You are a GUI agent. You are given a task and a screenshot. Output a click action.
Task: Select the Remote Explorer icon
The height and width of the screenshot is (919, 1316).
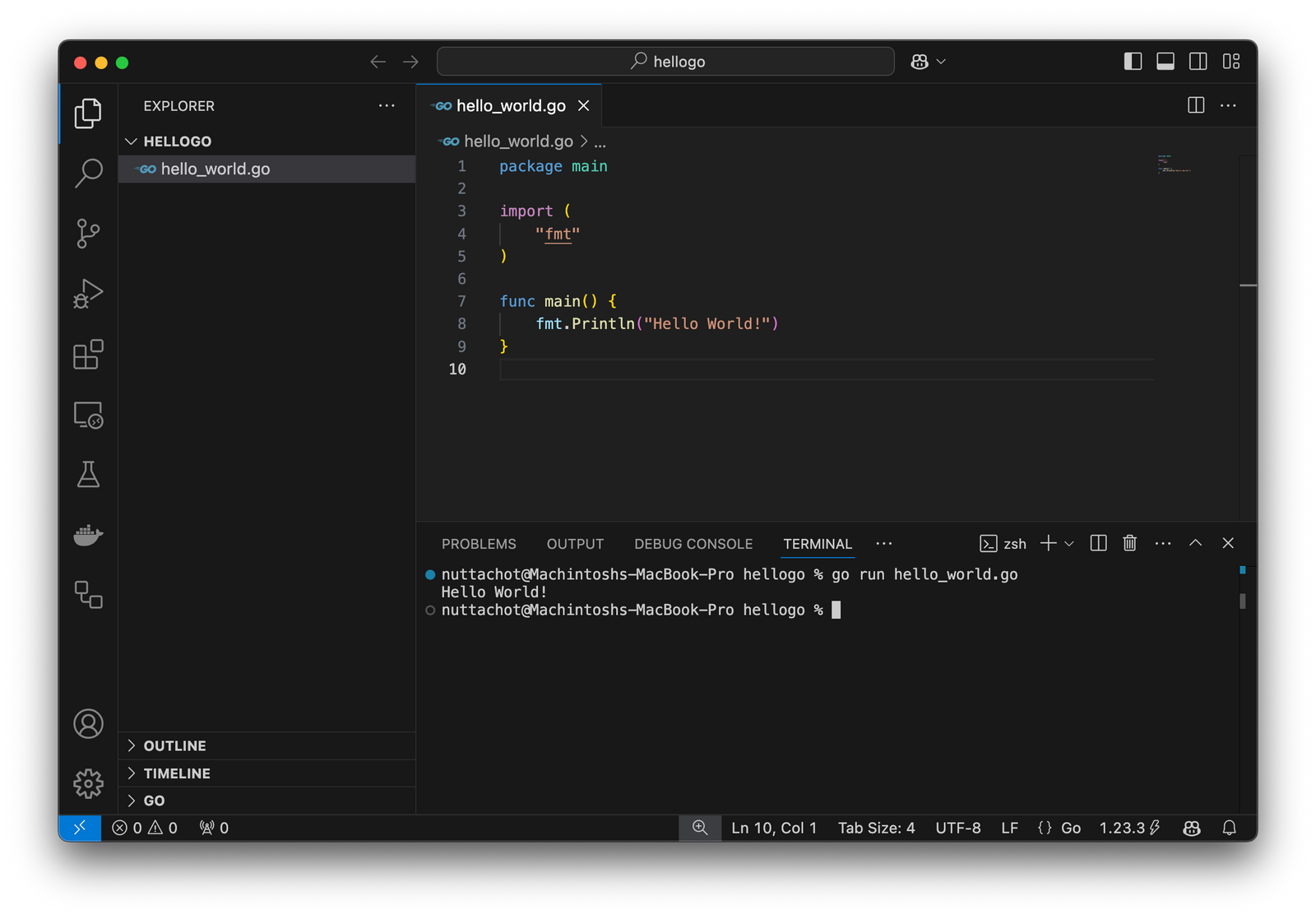tap(88, 416)
